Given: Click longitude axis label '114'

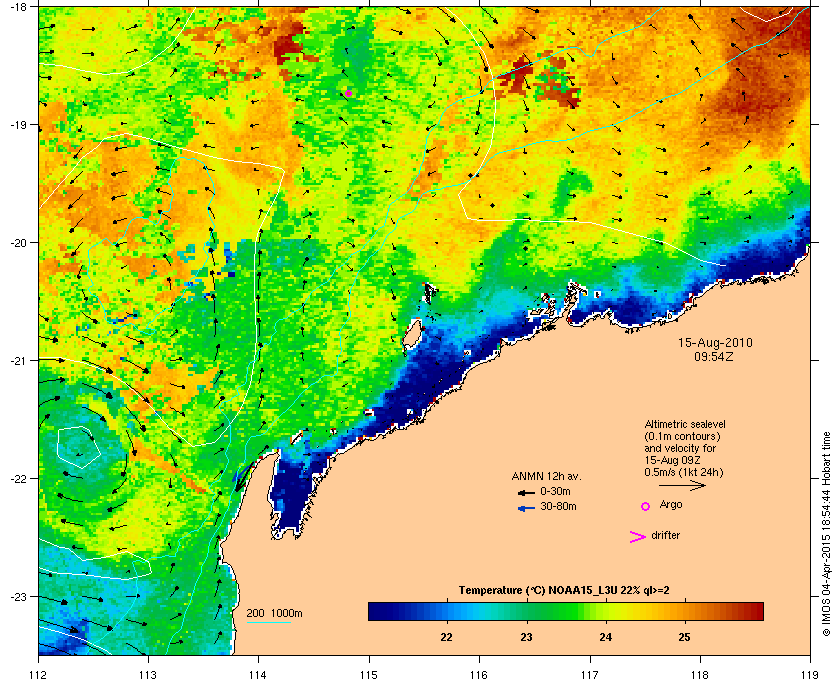Looking at the screenshot, I should pyautogui.click(x=258, y=674).
